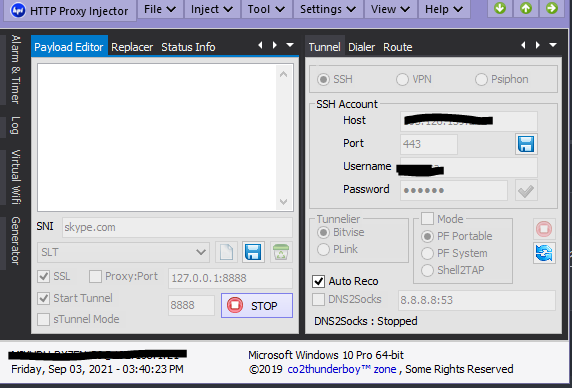Image resolution: width=572 pixels, height=388 pixels.
Task: Click the green up arrow toolbar icon
Action: [x=526, y=8]
